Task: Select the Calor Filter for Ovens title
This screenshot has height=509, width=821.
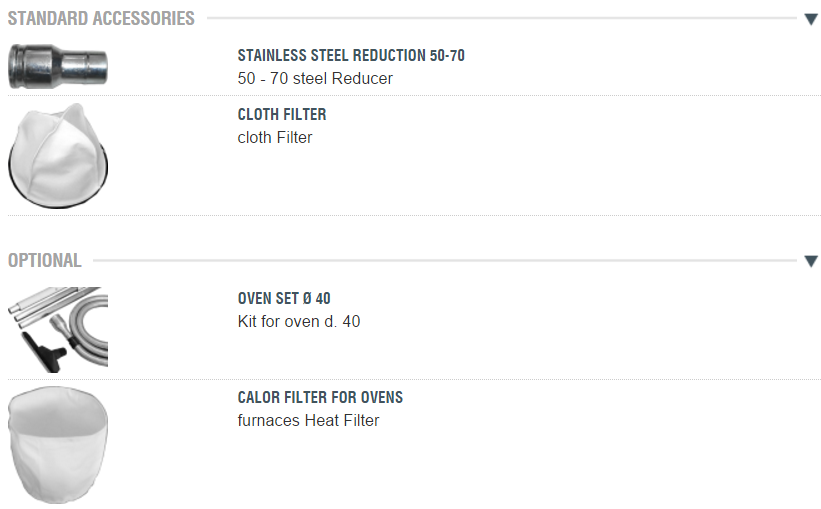Action: [320, 398]
